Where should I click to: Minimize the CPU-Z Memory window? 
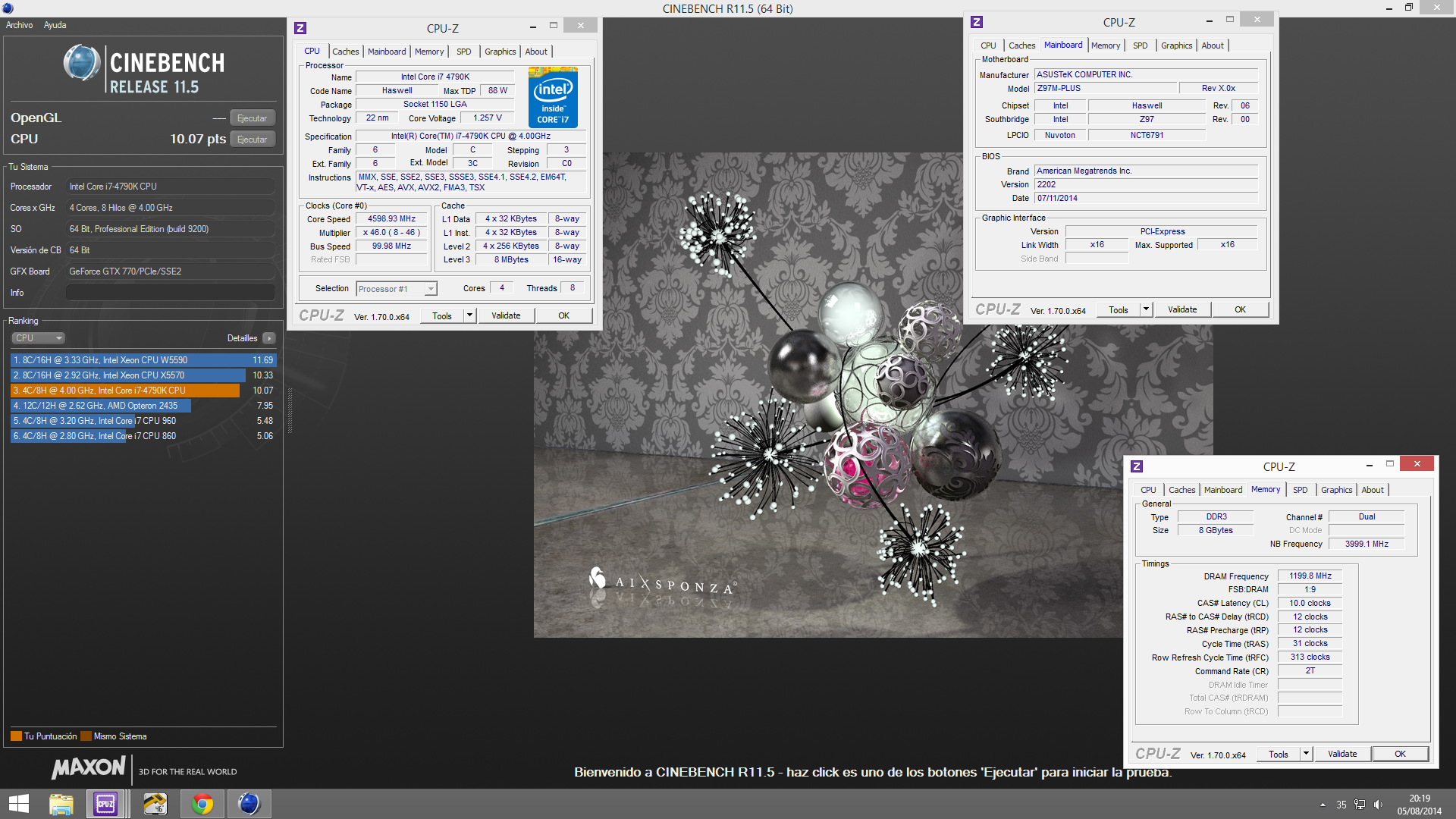click(1370, 465)
